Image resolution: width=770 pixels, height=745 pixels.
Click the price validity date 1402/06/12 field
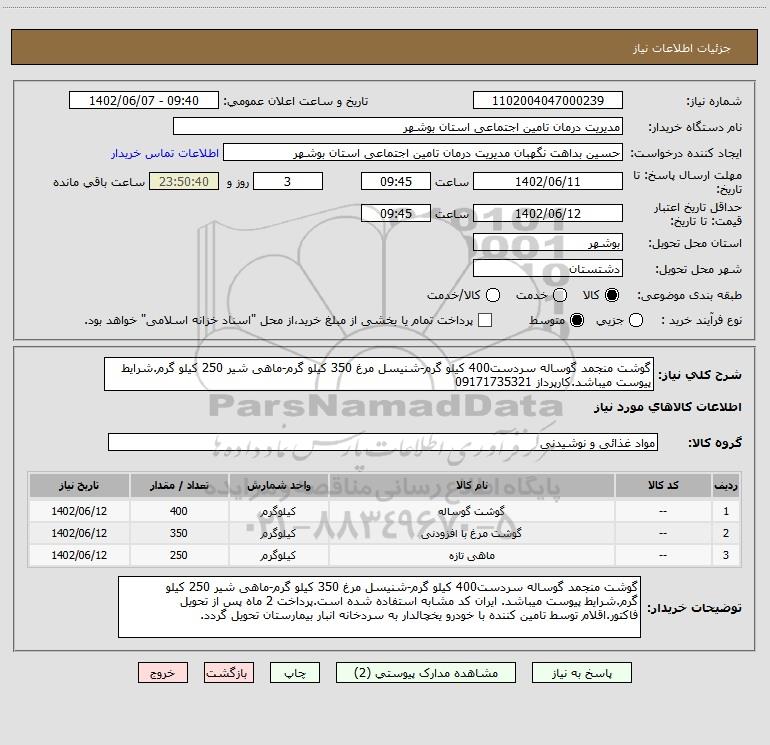tap(548, 214)
